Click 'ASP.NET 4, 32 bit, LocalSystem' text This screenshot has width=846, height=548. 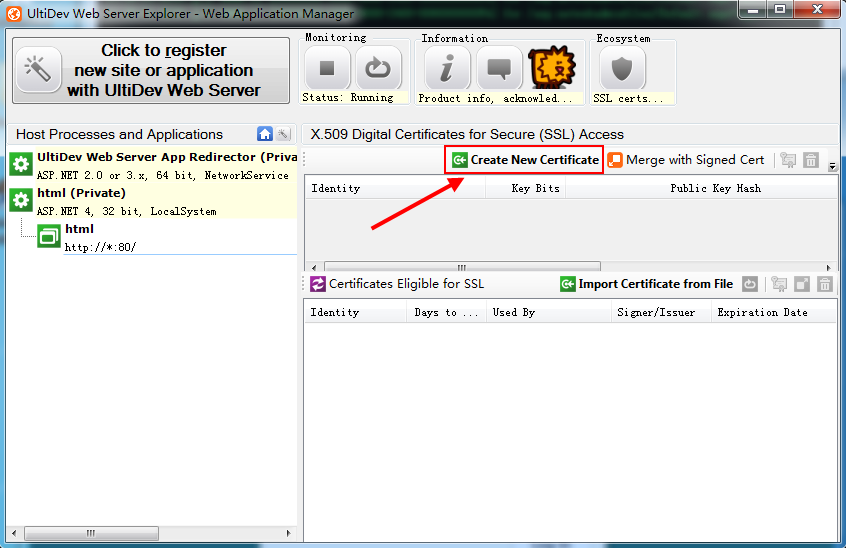tap(126, 211)
